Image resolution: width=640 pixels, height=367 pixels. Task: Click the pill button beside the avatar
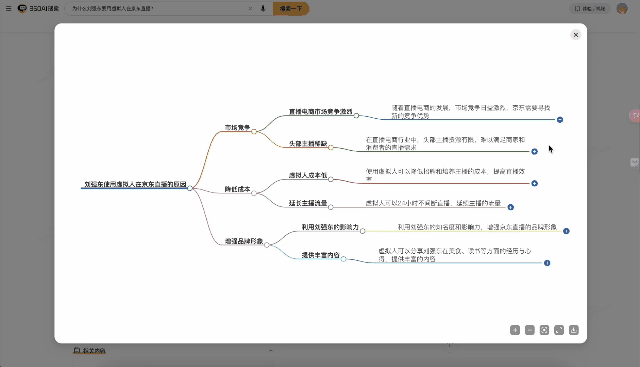(590, 8)
